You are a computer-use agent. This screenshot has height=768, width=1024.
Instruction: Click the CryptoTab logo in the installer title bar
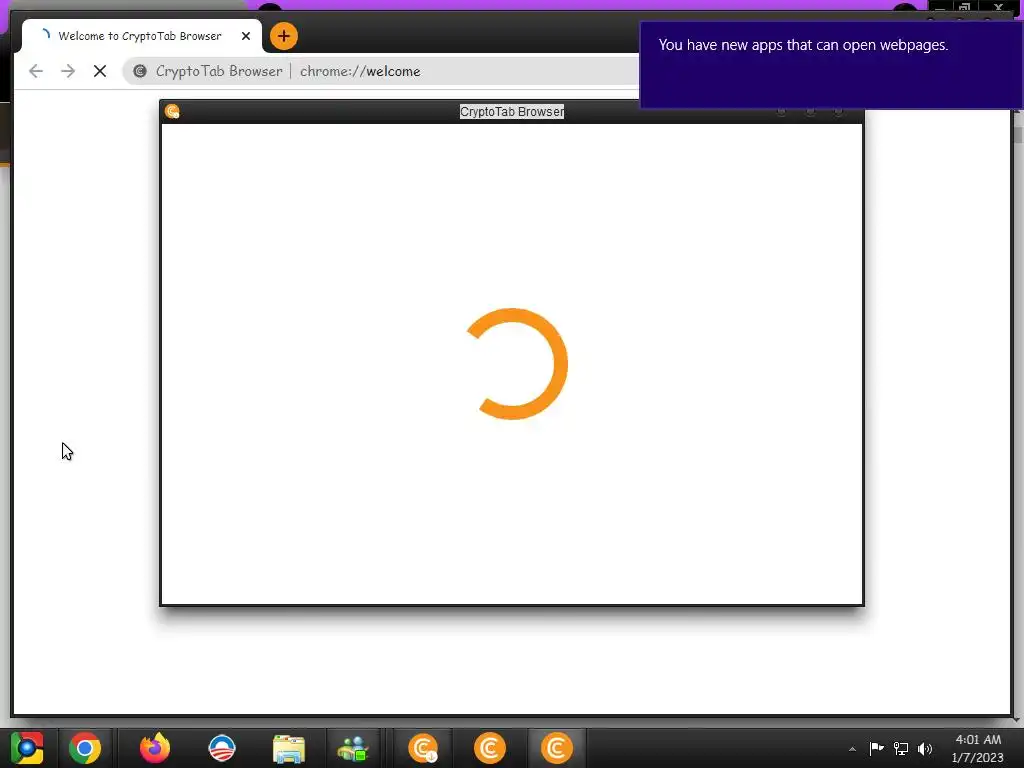click(172, 112)
